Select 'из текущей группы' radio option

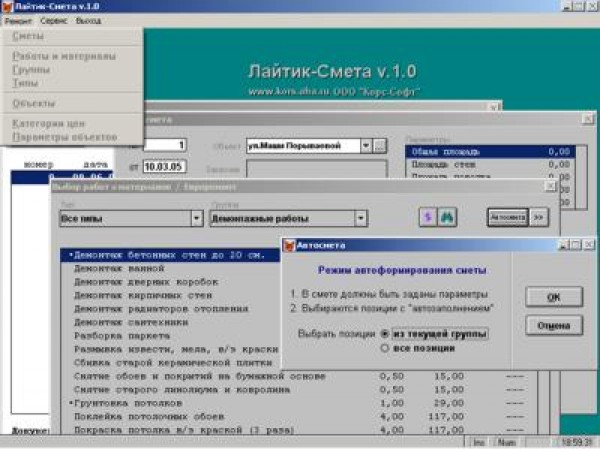pyautogui.click(x=387, y=333)
